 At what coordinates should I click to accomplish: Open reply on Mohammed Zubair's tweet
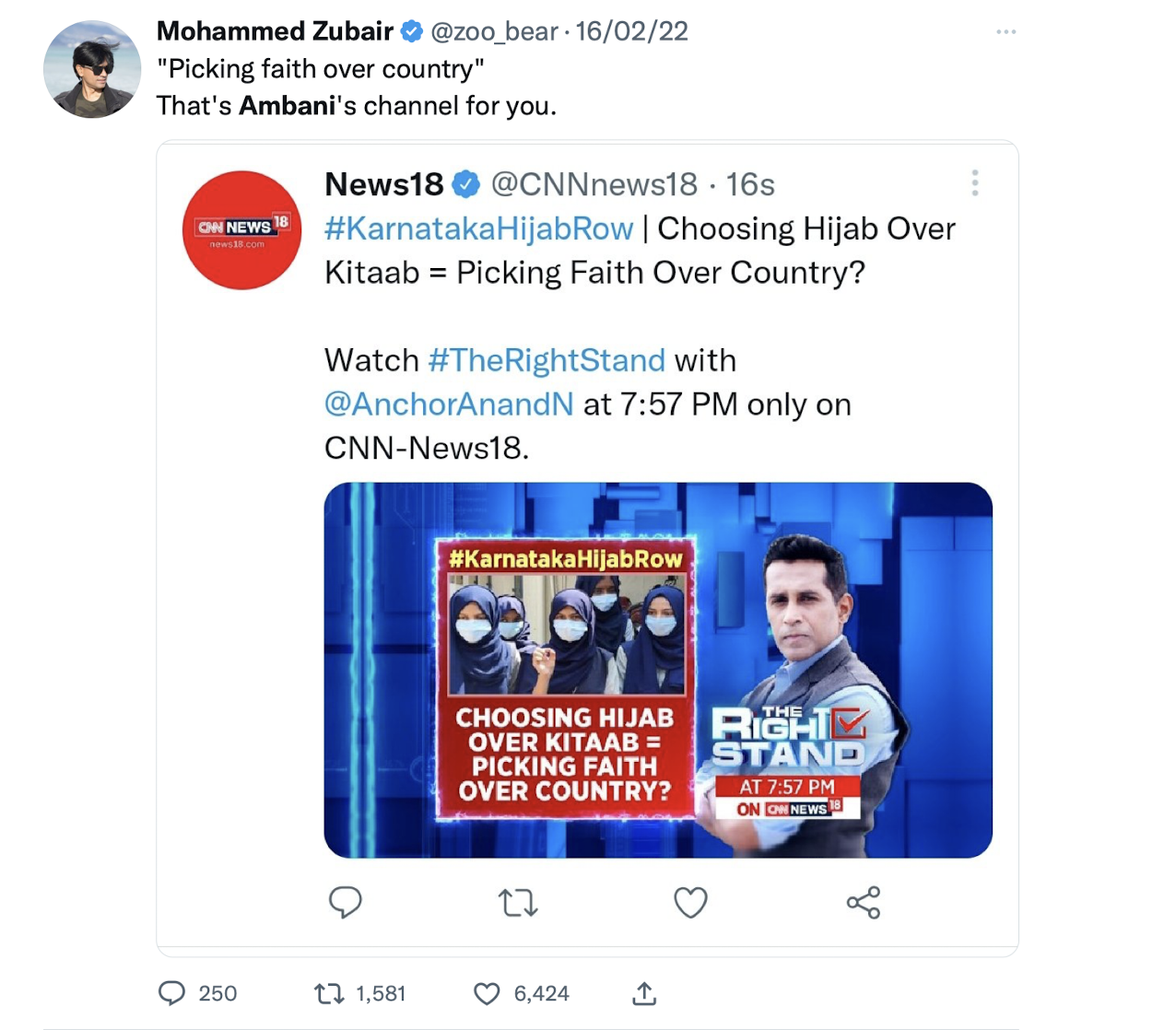tap(172, 993)
